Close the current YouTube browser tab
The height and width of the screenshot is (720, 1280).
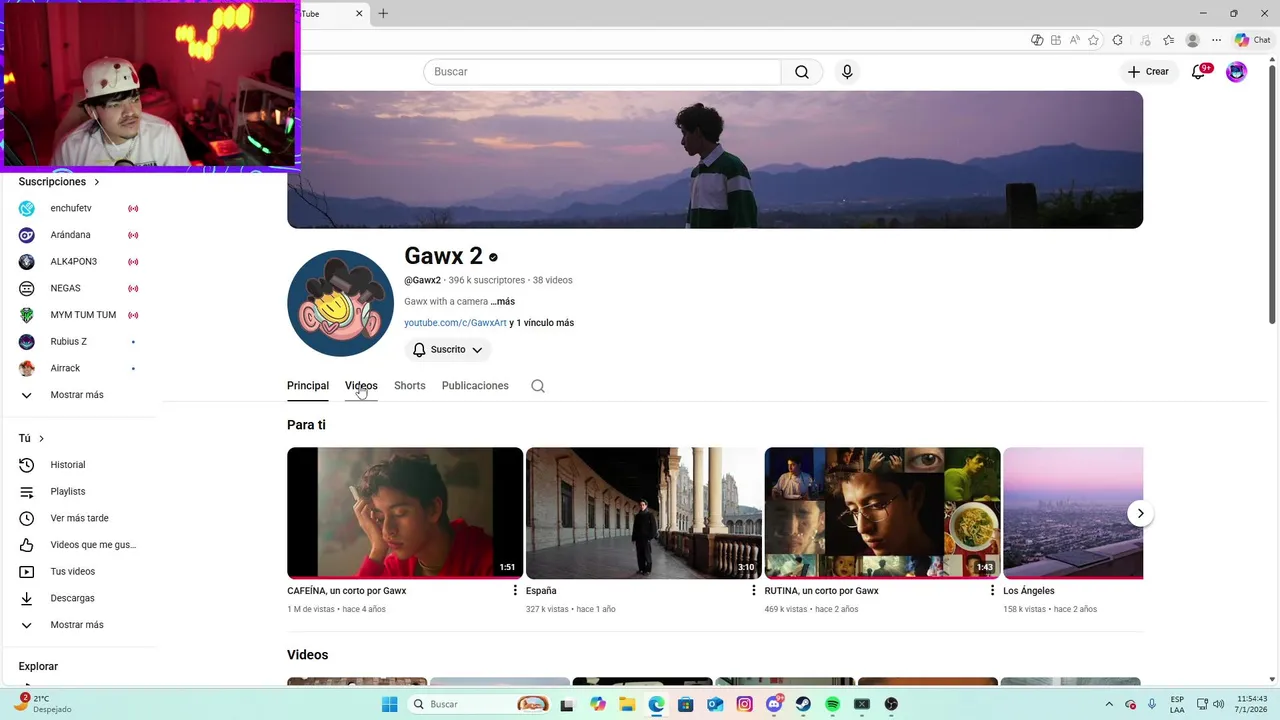point(359,13)
